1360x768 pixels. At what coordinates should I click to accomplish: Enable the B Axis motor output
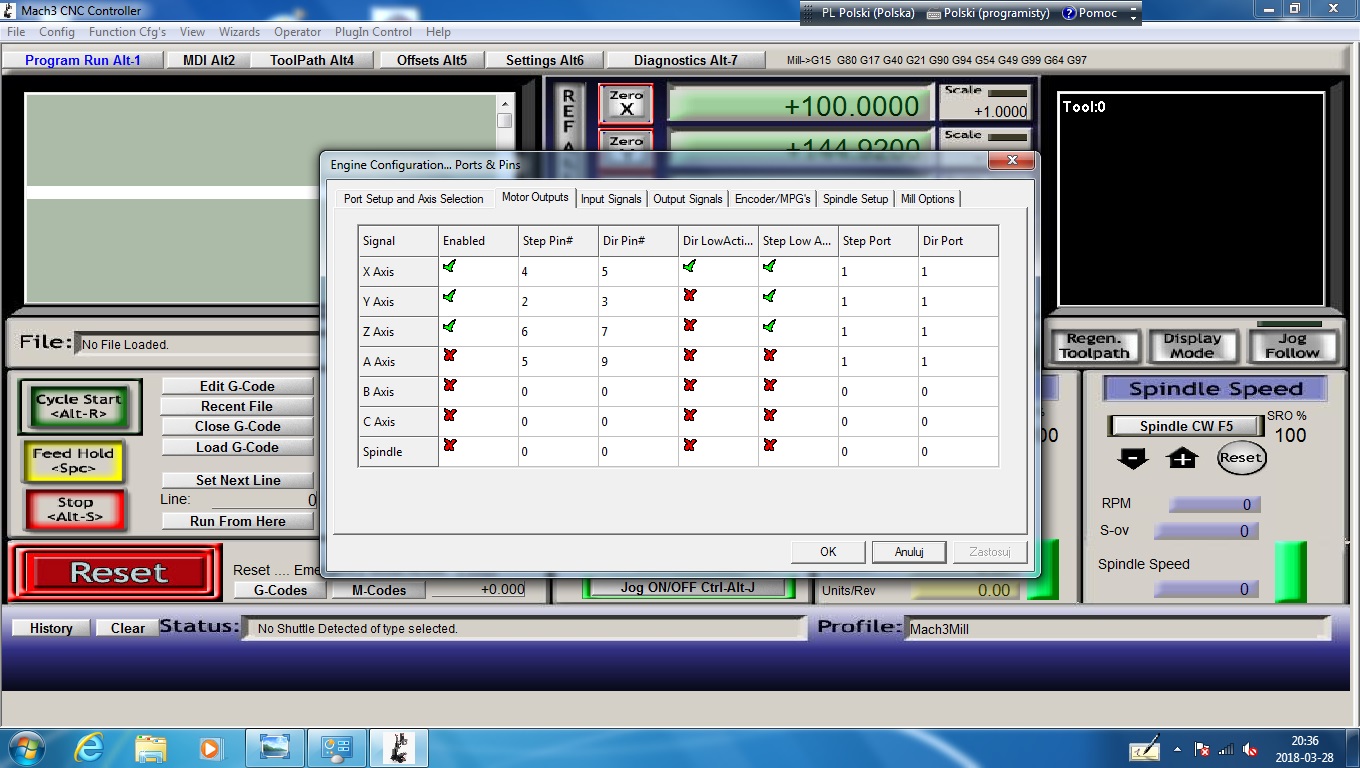click(x=450, y=385)
